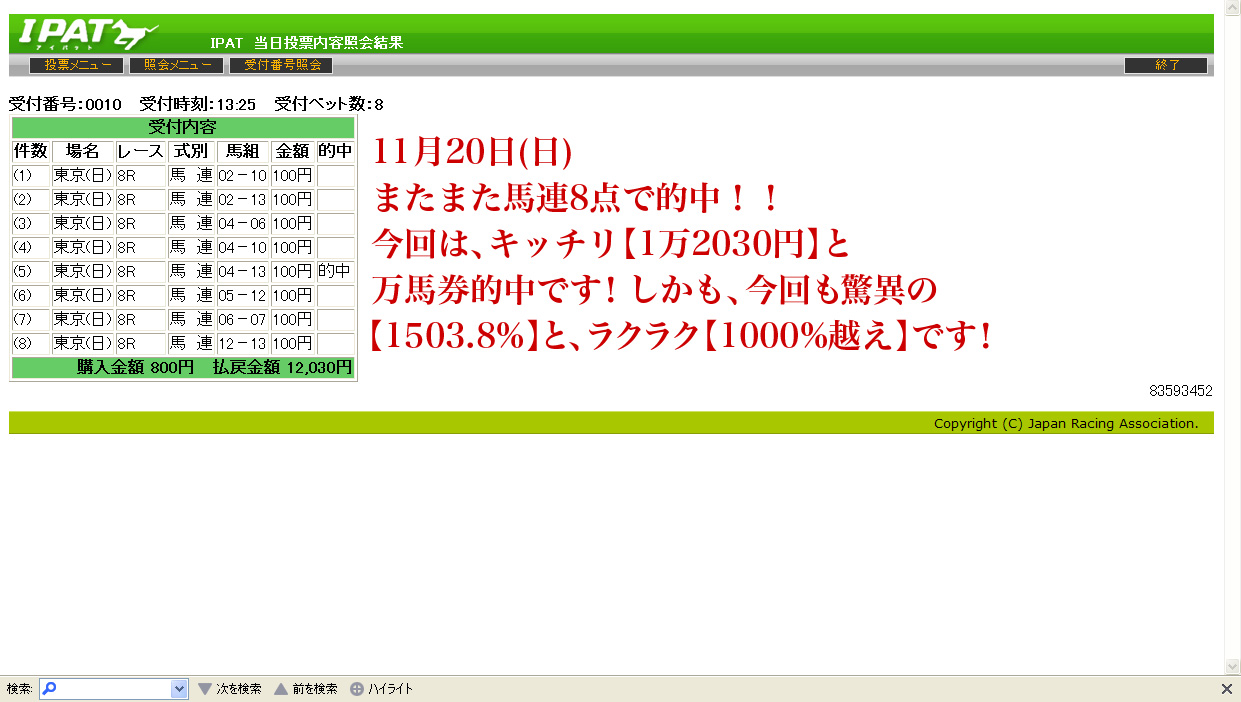Open the 照会メニュー menu
The image size is (1241, 702).
[177, 65]
